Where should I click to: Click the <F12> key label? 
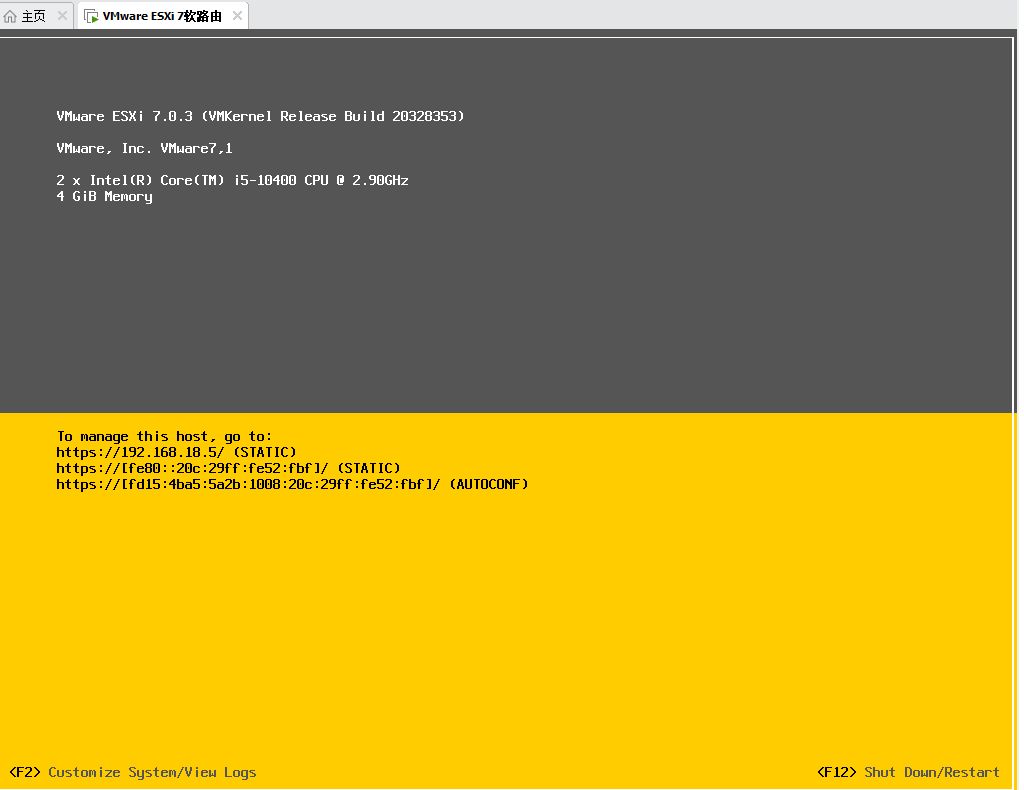(x=837, y=772)
